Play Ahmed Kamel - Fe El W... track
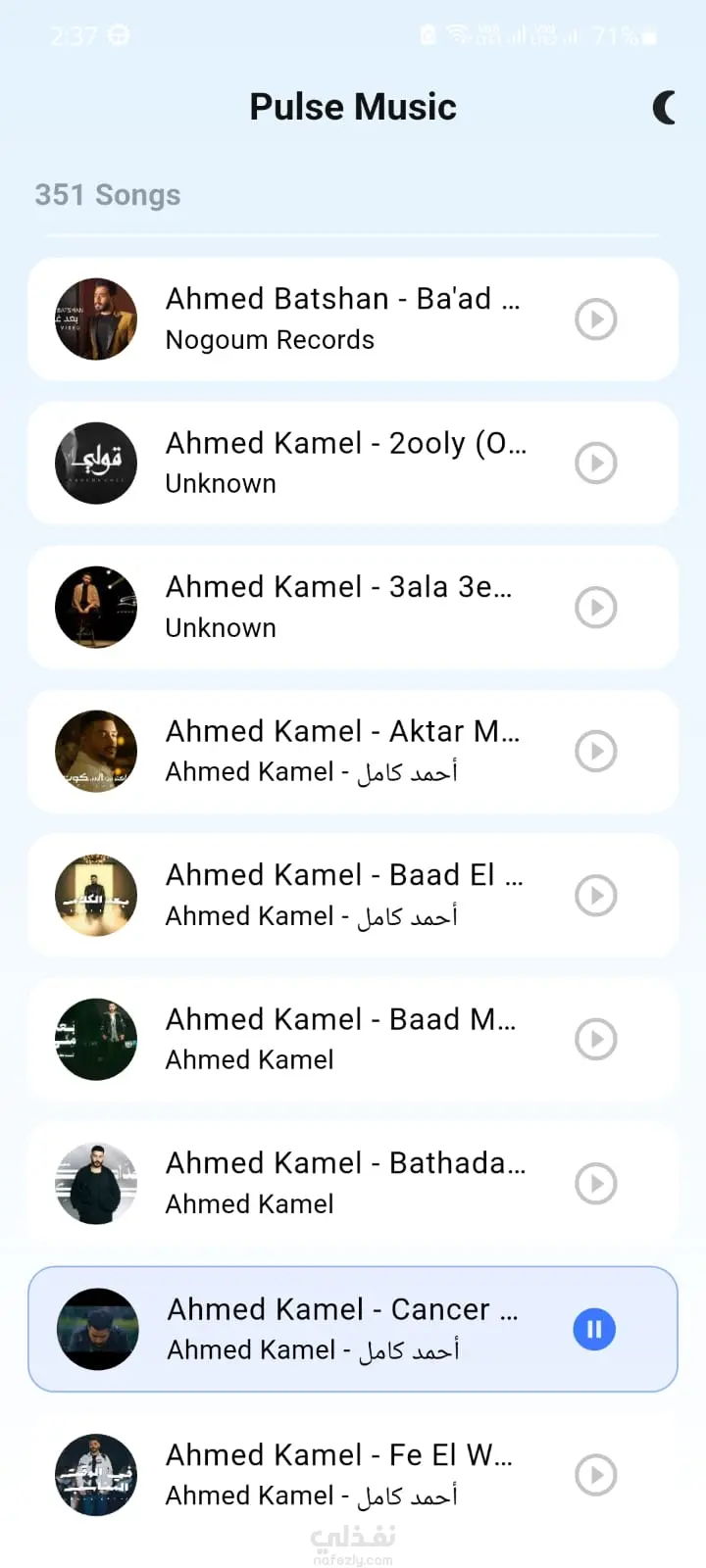Image resolution: width=706 pixels, height=1568 pixels. tap(595, 1475)
